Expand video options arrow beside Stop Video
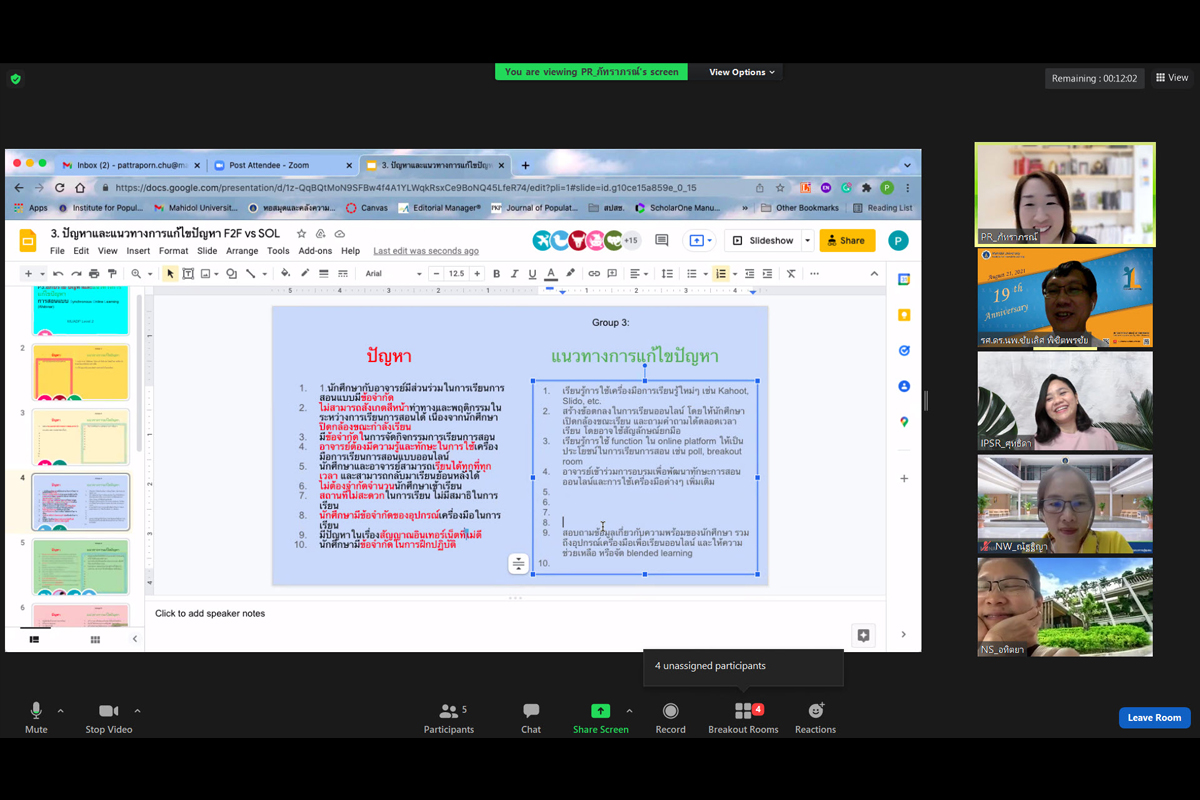This screenshot has width=1200, height=800. 137,711
